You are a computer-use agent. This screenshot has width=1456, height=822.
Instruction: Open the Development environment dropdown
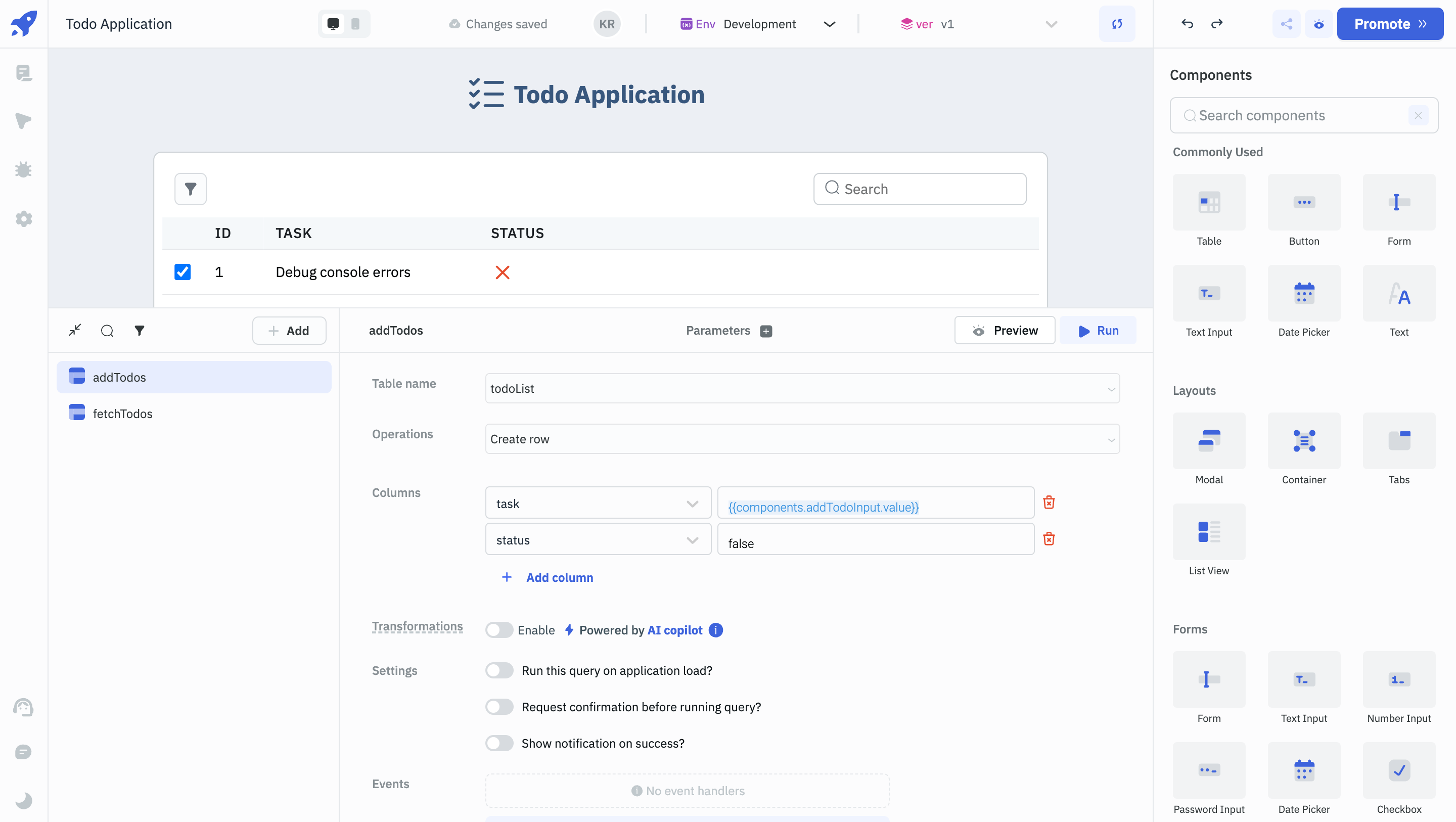(x=829, y=24)
